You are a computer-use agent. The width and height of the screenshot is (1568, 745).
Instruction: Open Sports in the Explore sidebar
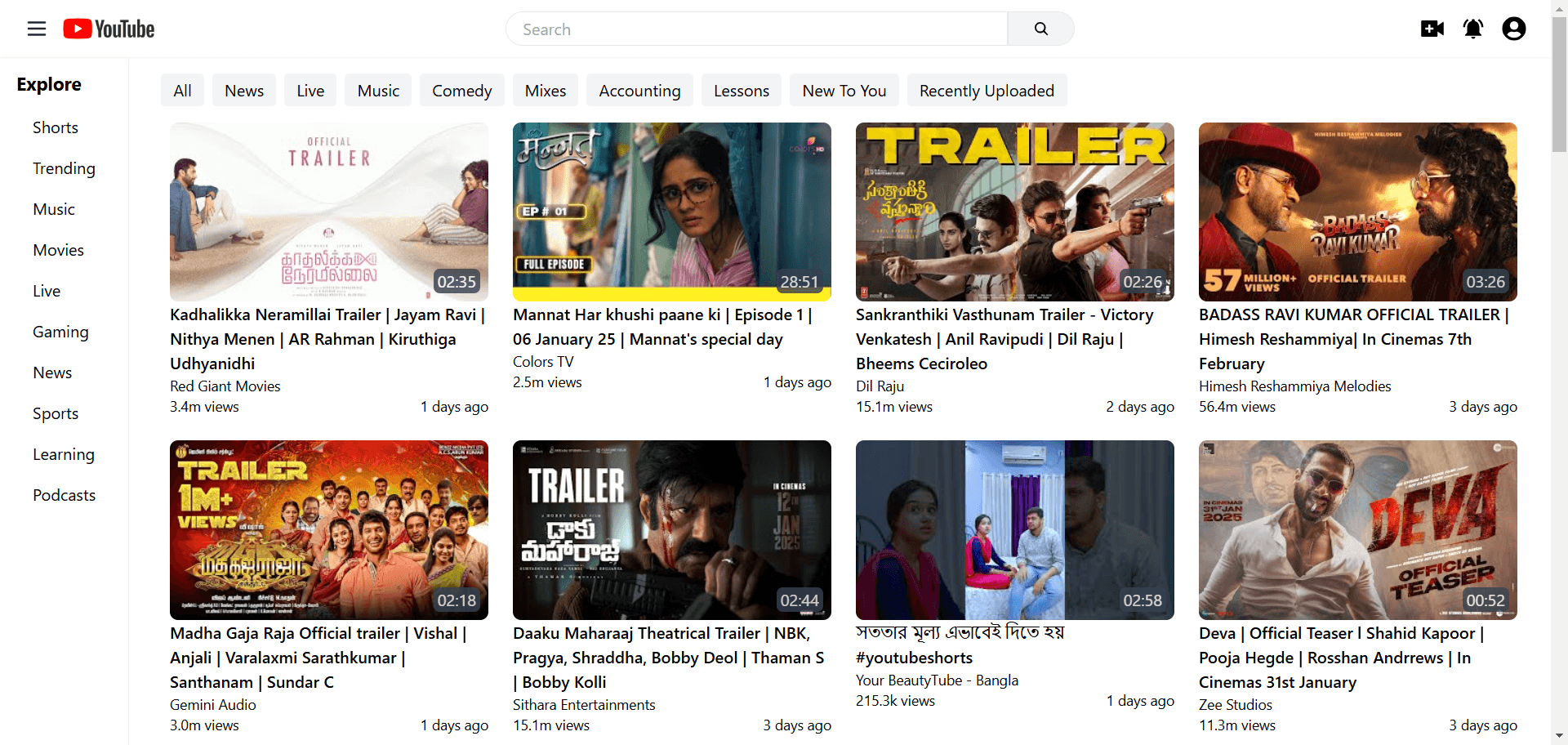point(56,413)
